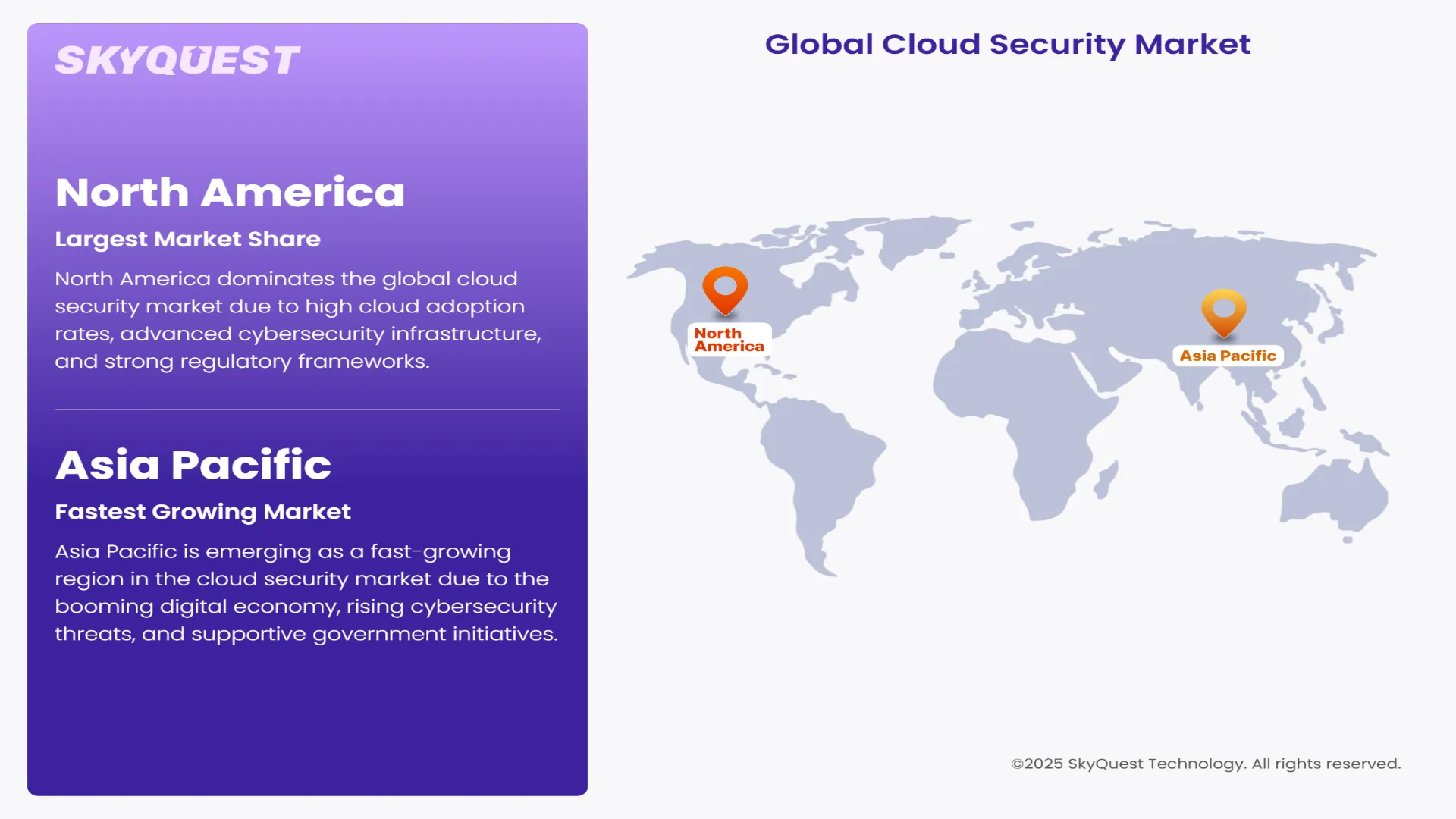
Task: Click the SkyQuest logo
Action: click(179, 58)
